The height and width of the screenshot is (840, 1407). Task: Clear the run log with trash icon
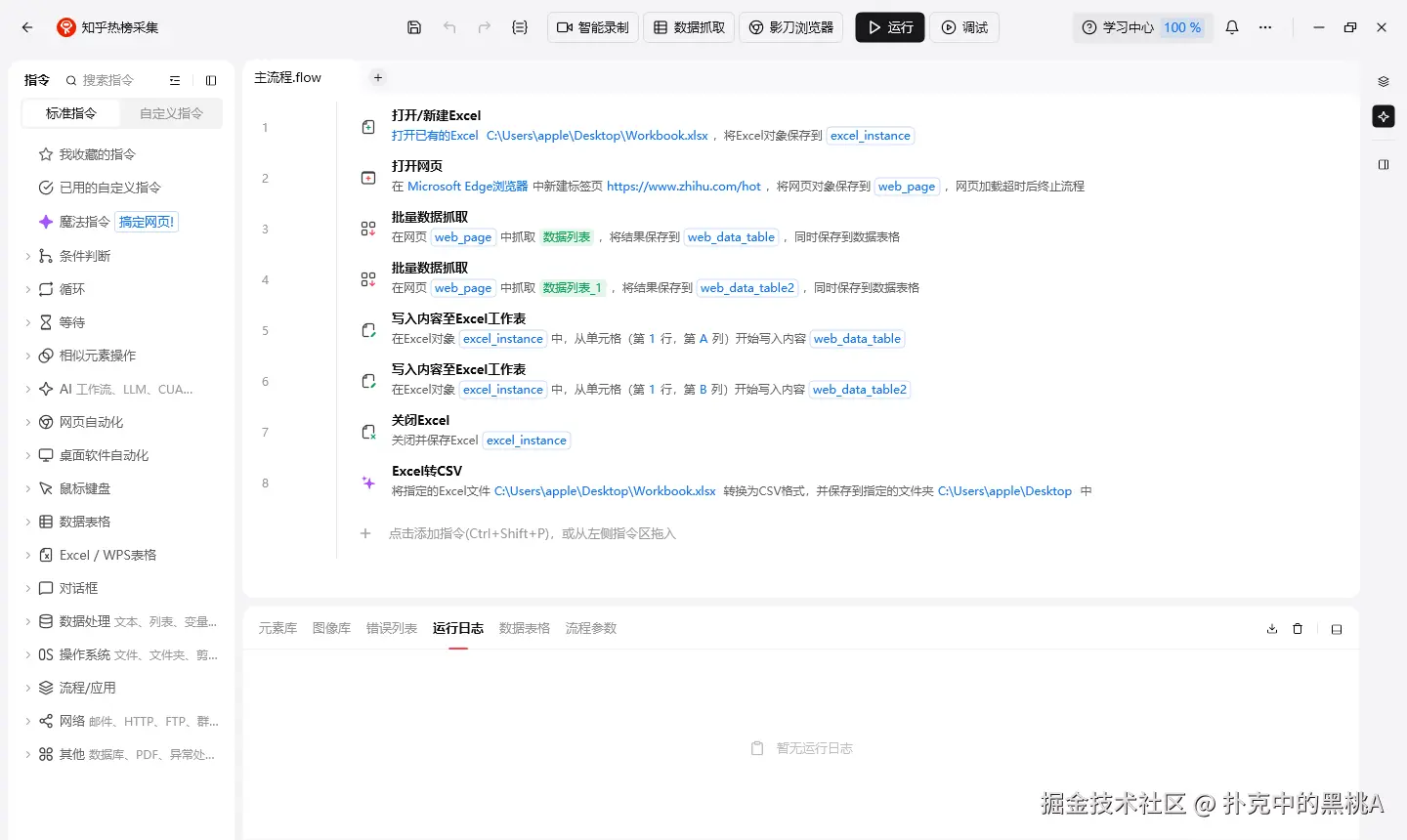(1298, 629)
